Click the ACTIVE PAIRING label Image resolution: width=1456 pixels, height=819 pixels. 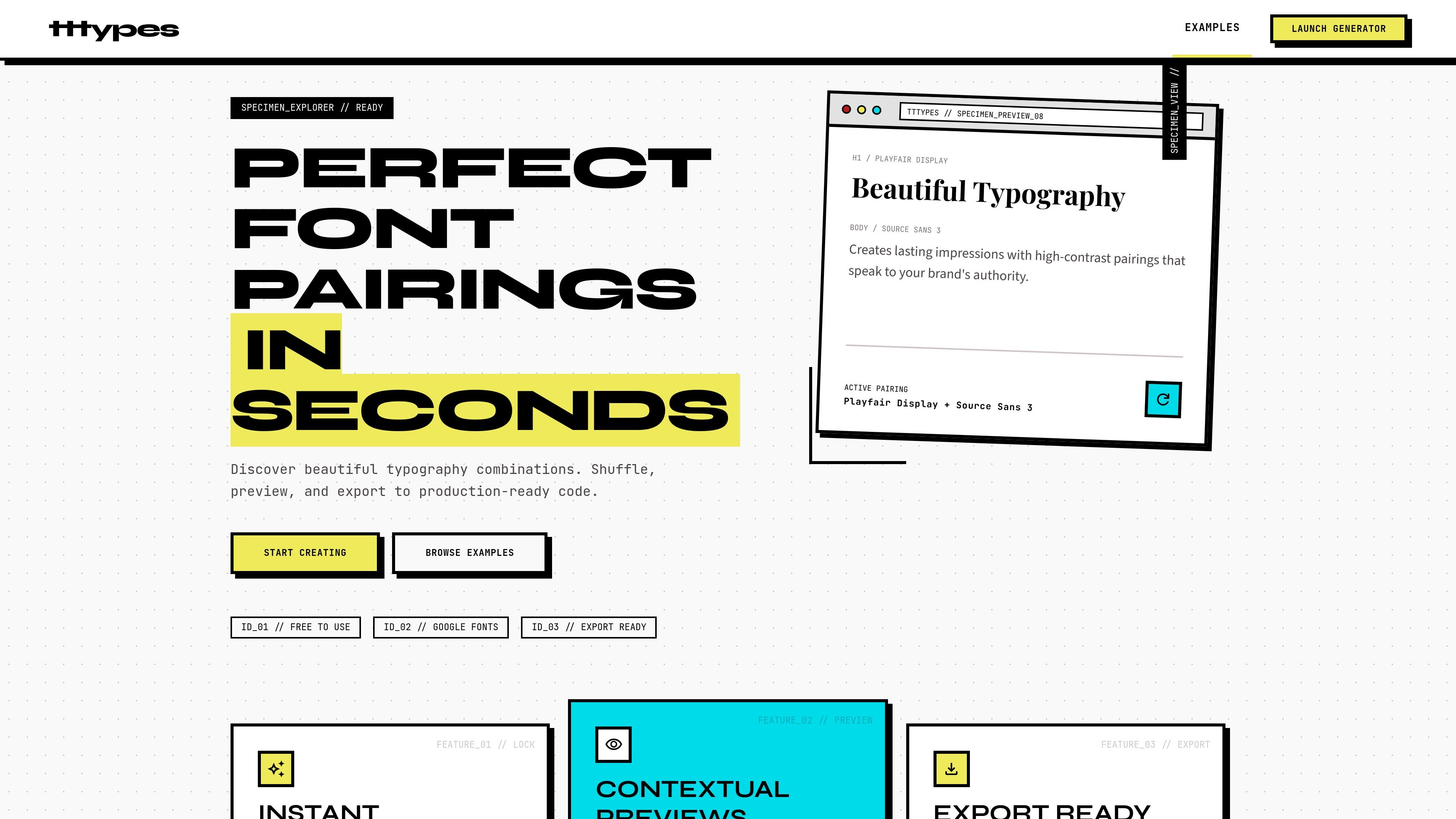click(876, 388)
